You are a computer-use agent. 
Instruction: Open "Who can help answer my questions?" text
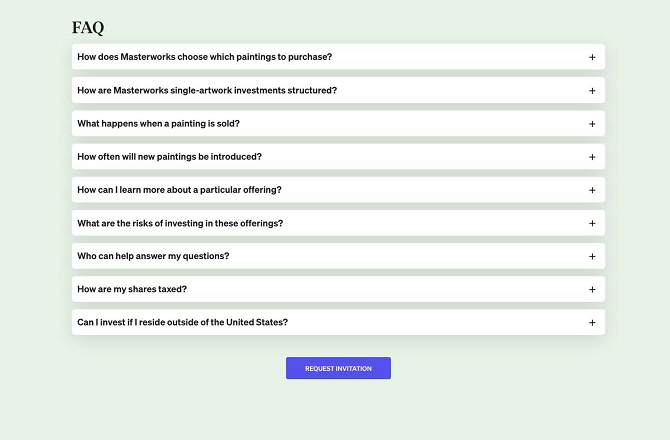pos(153,256)
